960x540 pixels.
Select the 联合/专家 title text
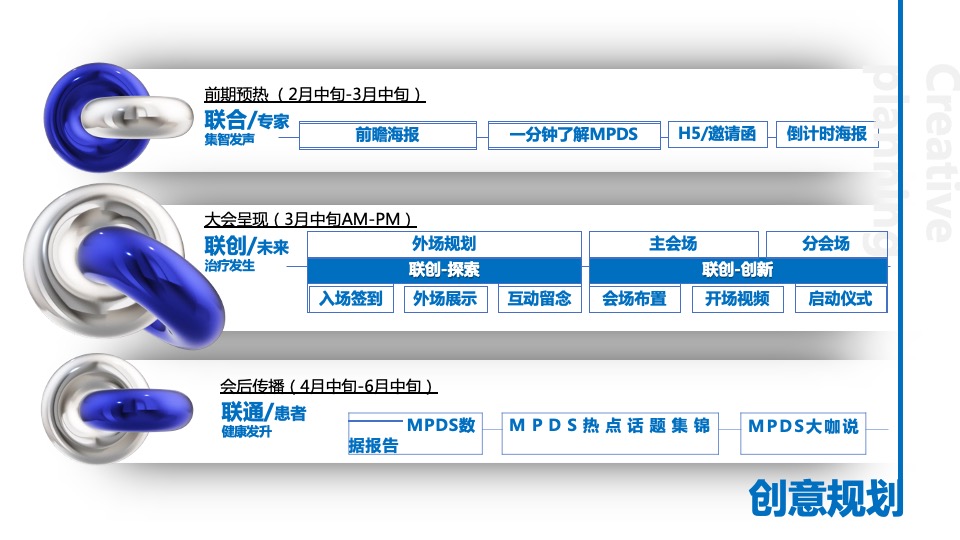point(247,120)
